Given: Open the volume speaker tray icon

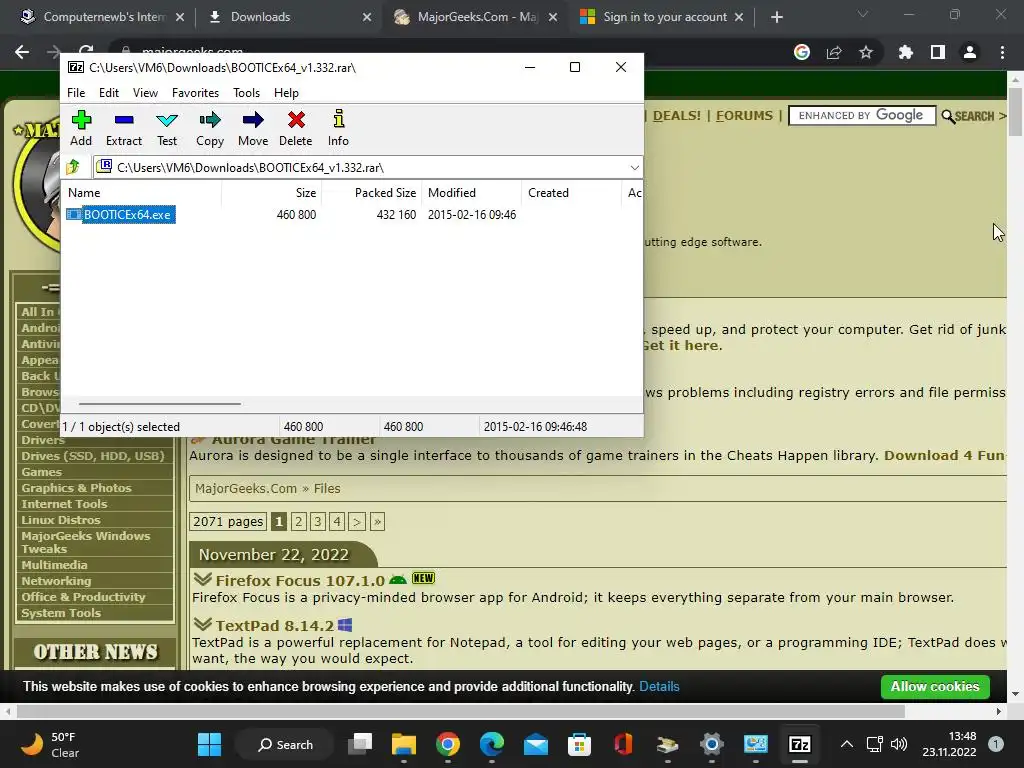Looking at the screenshot, I should click(x=899, y=744).
